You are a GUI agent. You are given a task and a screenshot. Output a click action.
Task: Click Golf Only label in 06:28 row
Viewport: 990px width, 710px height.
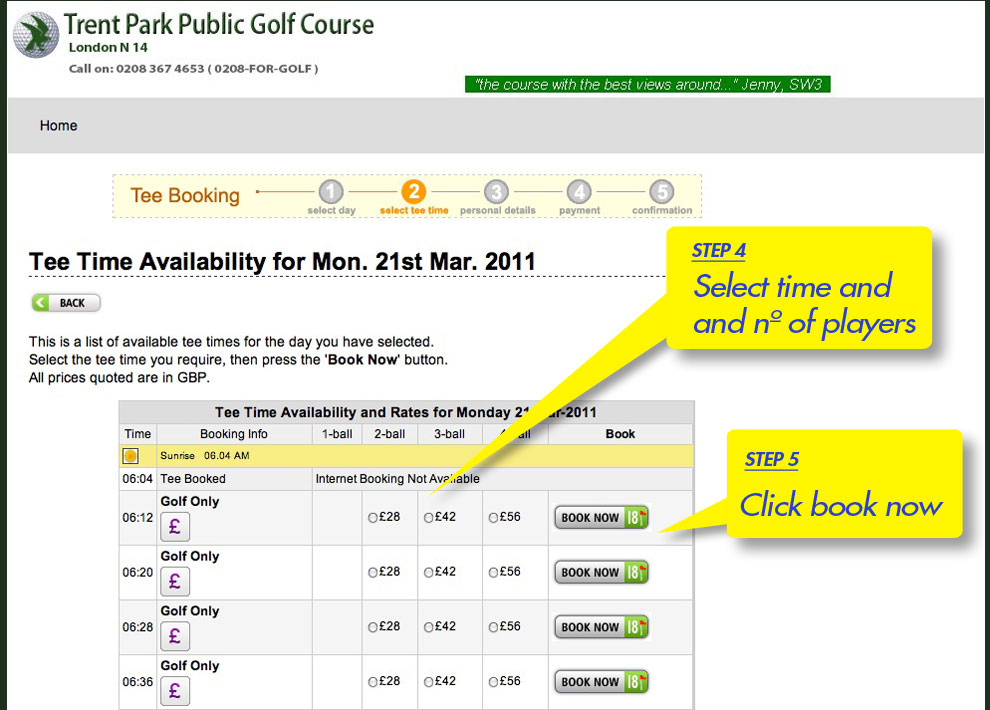coord(189,611)
